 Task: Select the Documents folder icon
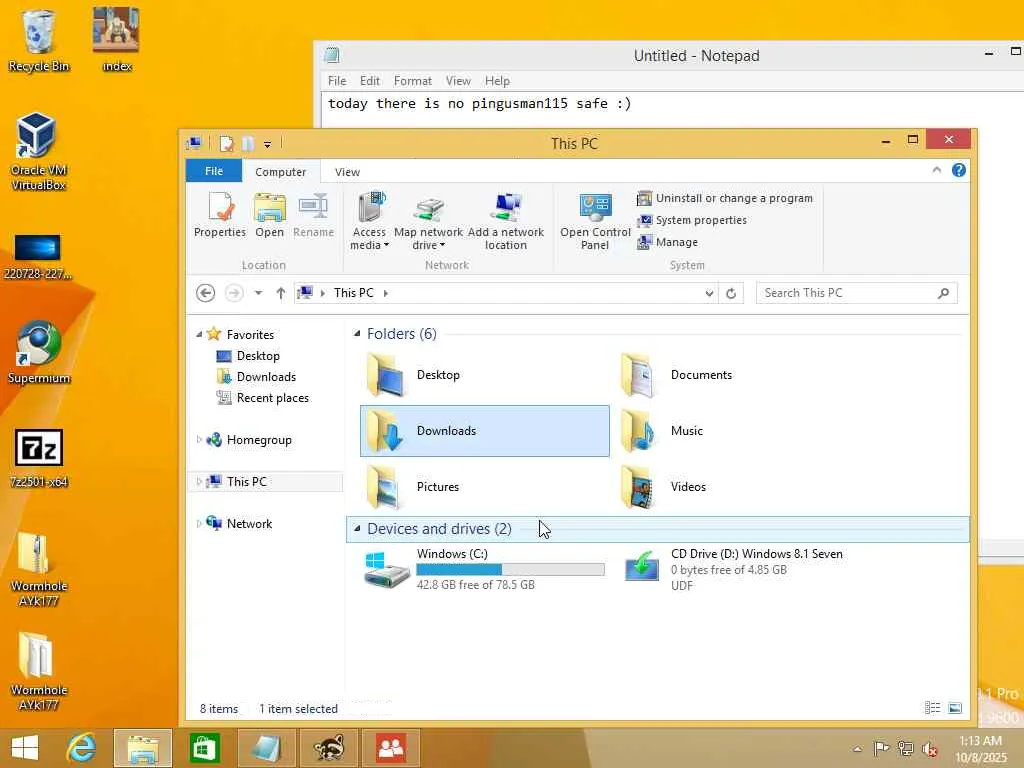click(x=640, y=375)
